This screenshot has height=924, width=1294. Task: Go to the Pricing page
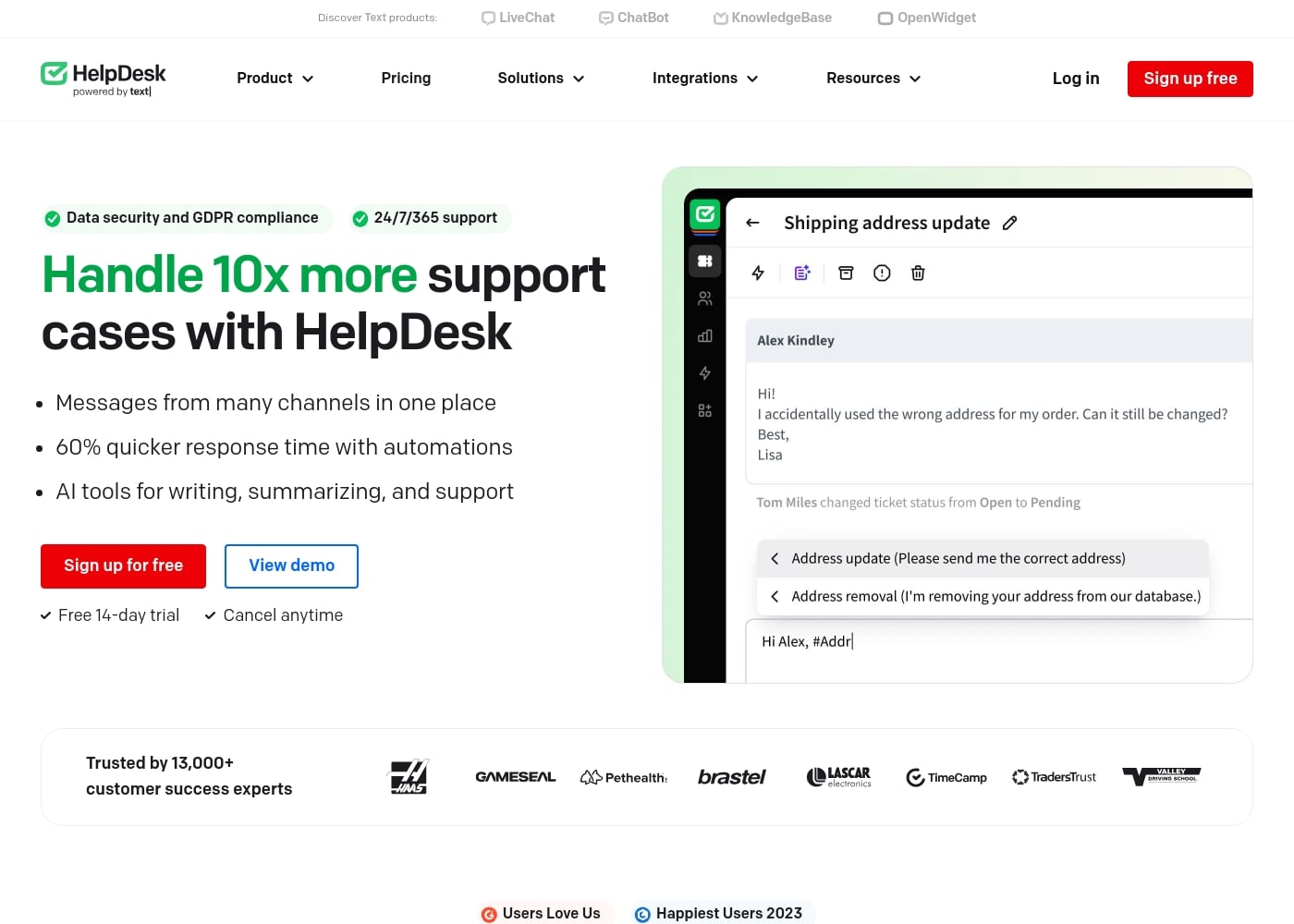406,79
